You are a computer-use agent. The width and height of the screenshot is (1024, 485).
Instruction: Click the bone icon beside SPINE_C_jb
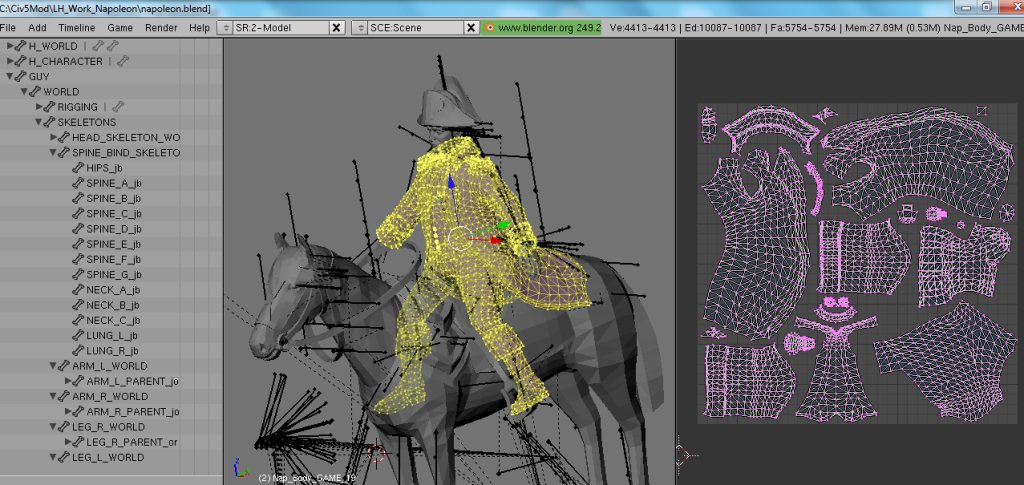tap(78, 213)
